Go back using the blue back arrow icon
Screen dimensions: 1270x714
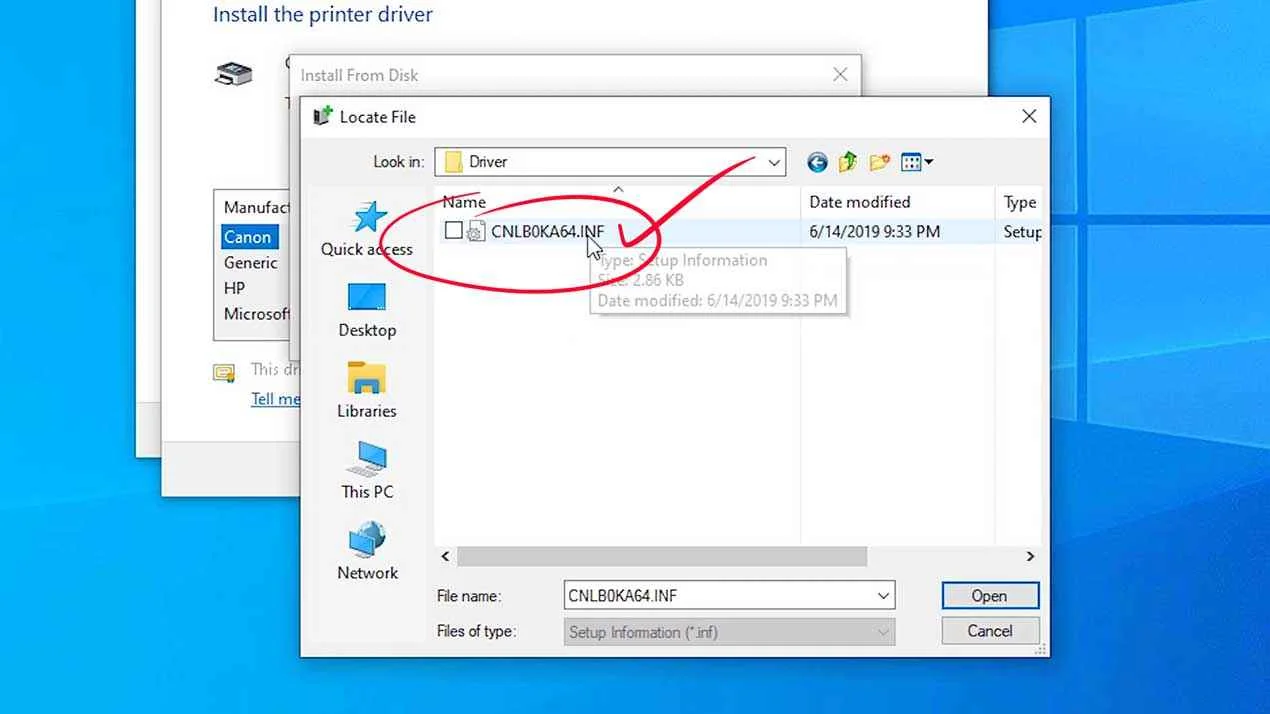point(818,162)
